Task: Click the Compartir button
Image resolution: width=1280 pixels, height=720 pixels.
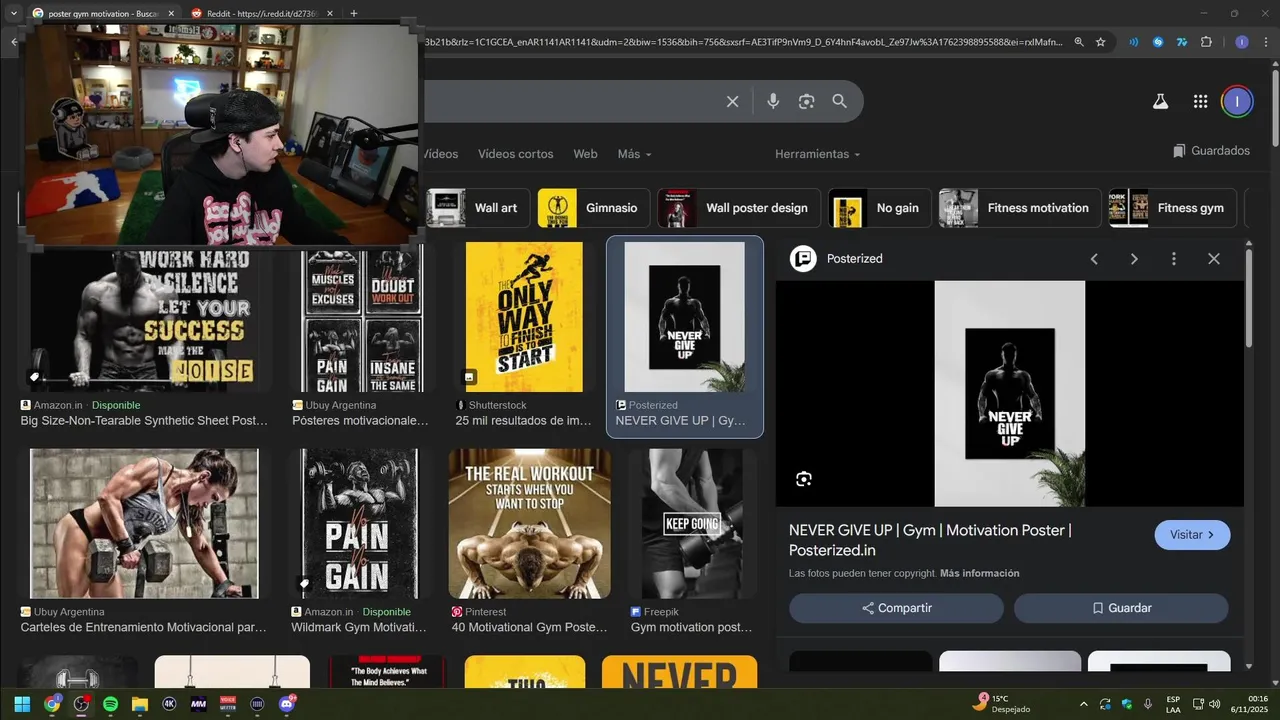Action: [896, 608]
